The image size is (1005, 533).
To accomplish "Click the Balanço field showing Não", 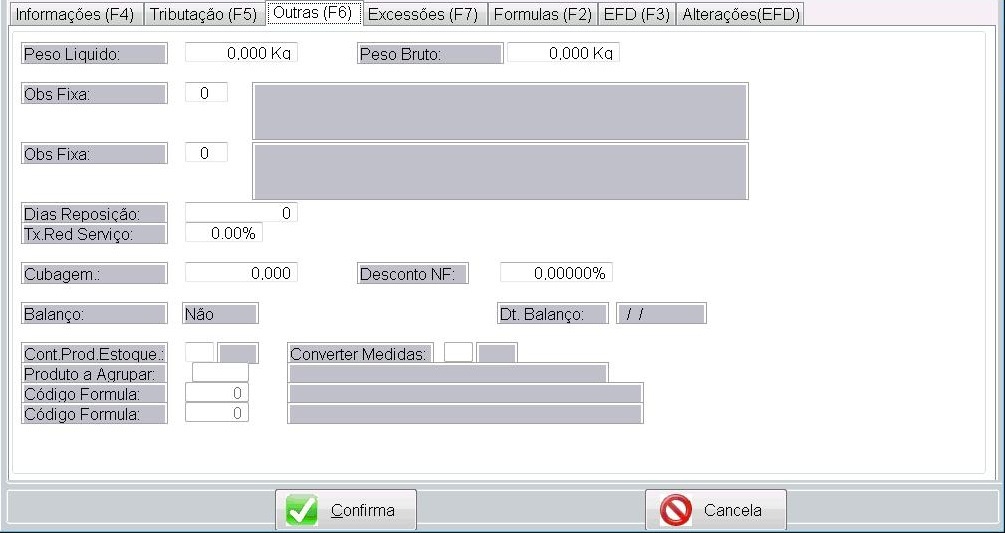I will (x=220, y=314).
